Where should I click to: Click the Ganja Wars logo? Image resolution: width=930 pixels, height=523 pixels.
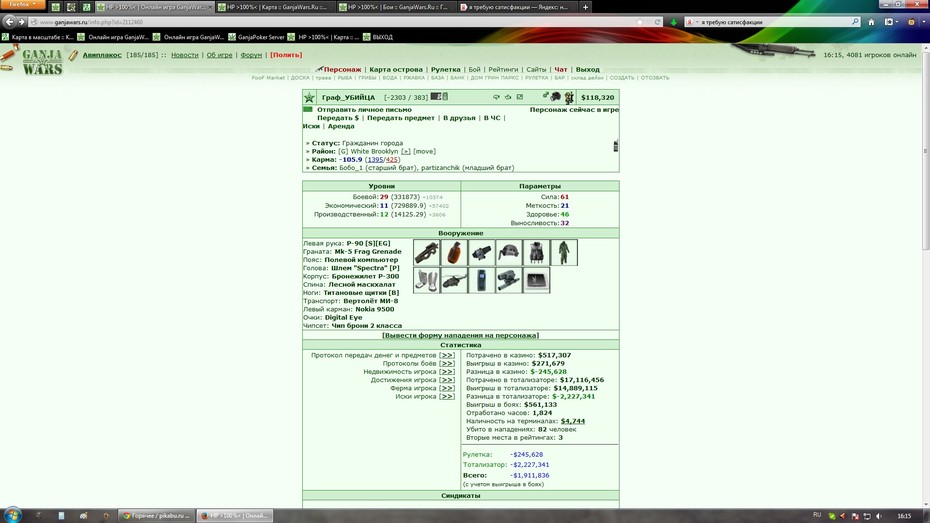[42, 62]
